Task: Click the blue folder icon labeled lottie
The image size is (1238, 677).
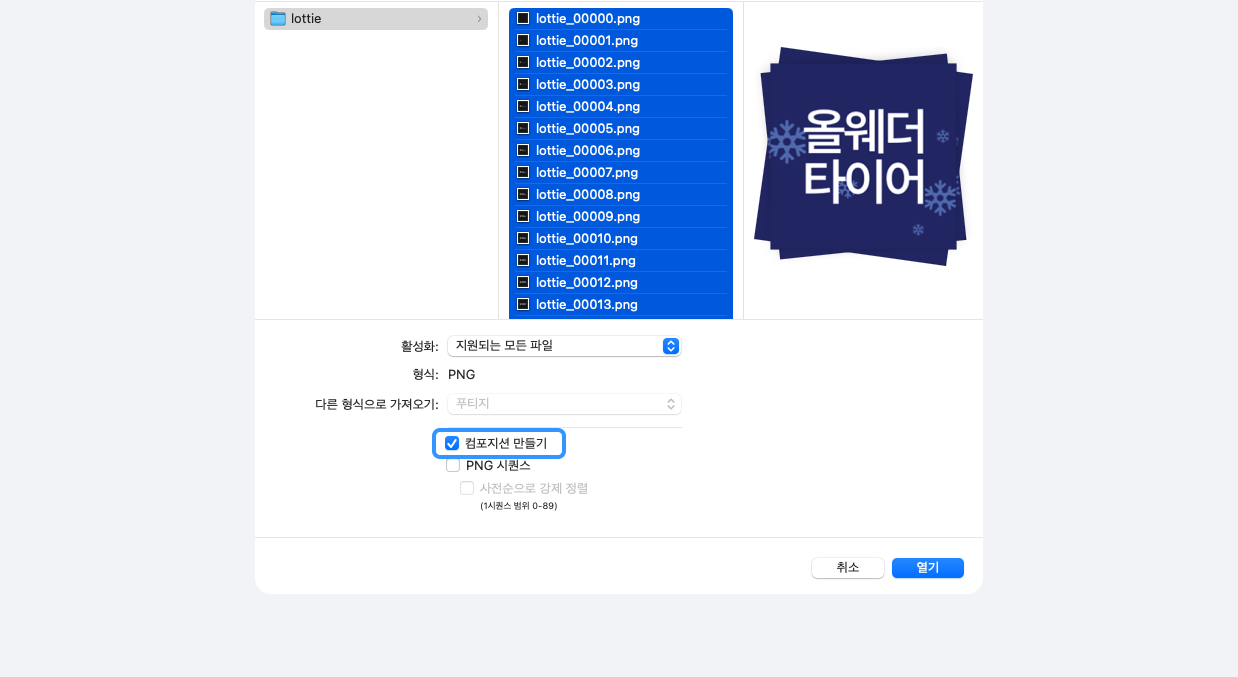Action: [x=277, y=18]
